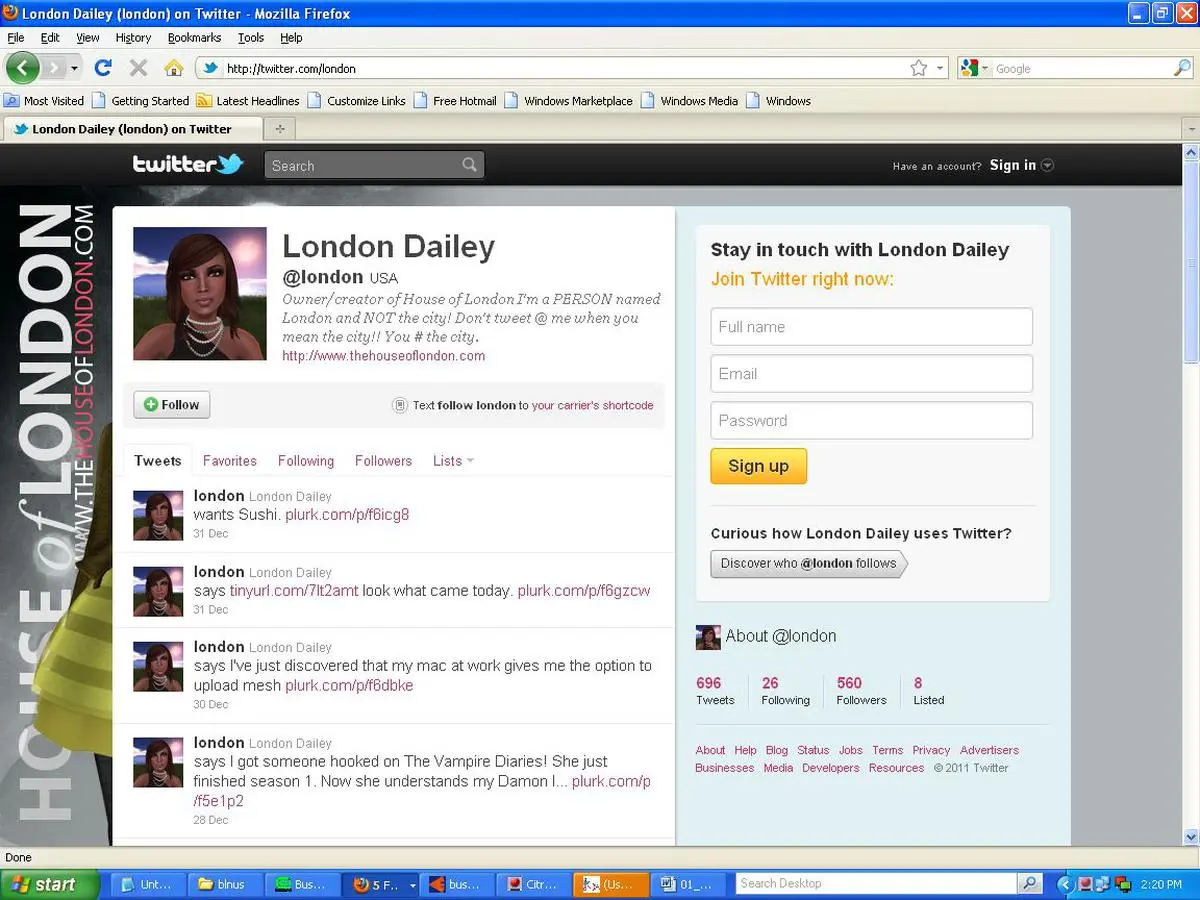
Task: Open the View menu
Action: 88,38
